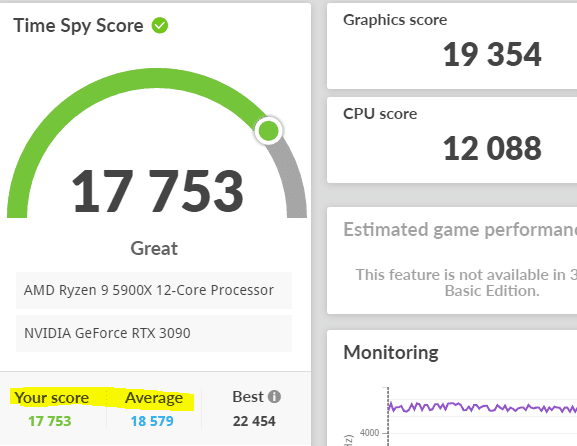Open the CPU score card
This screenshot has height=446, width=577.
[452, 140]
